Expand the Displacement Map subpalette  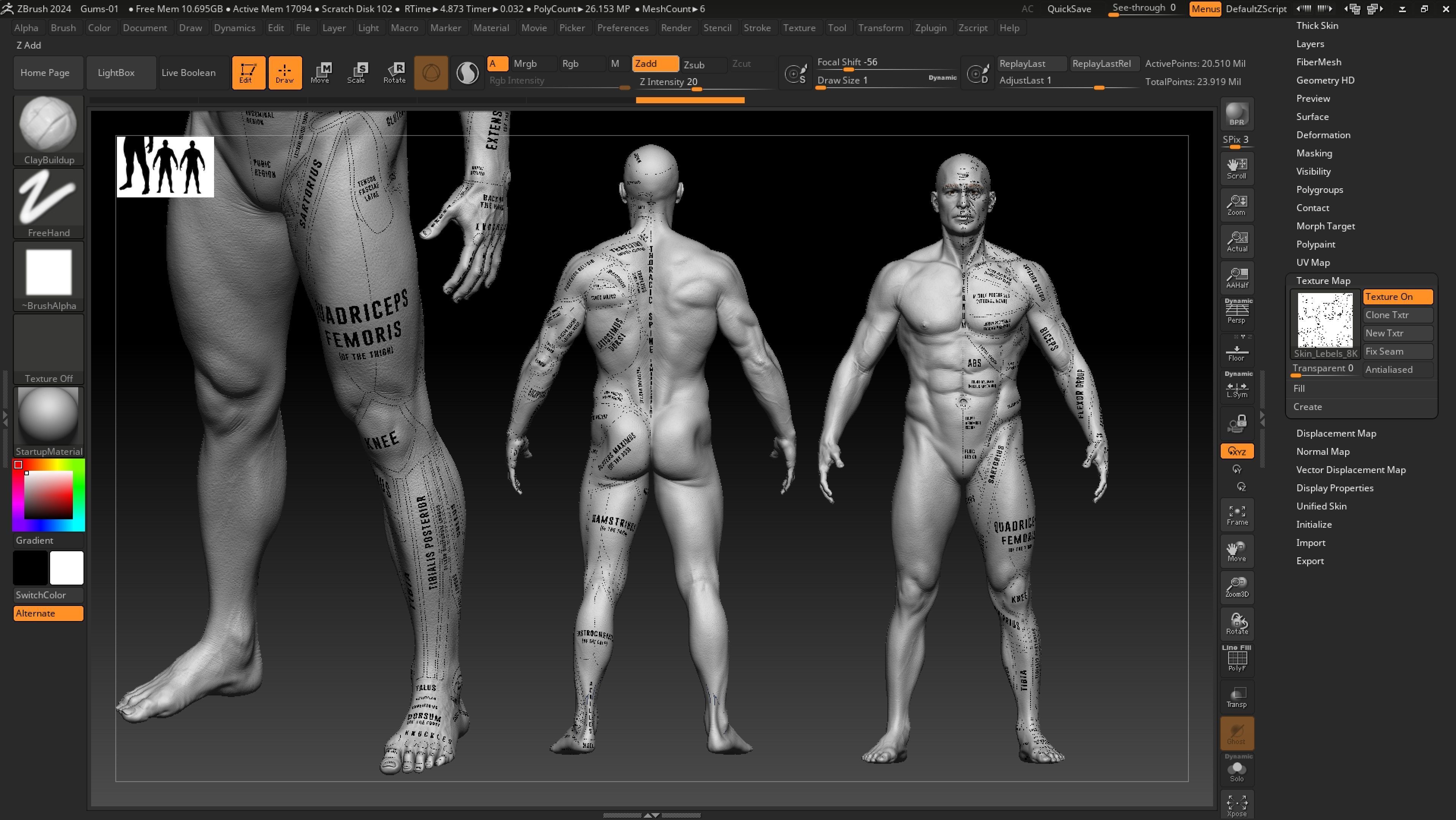(x=1336, y=434)
